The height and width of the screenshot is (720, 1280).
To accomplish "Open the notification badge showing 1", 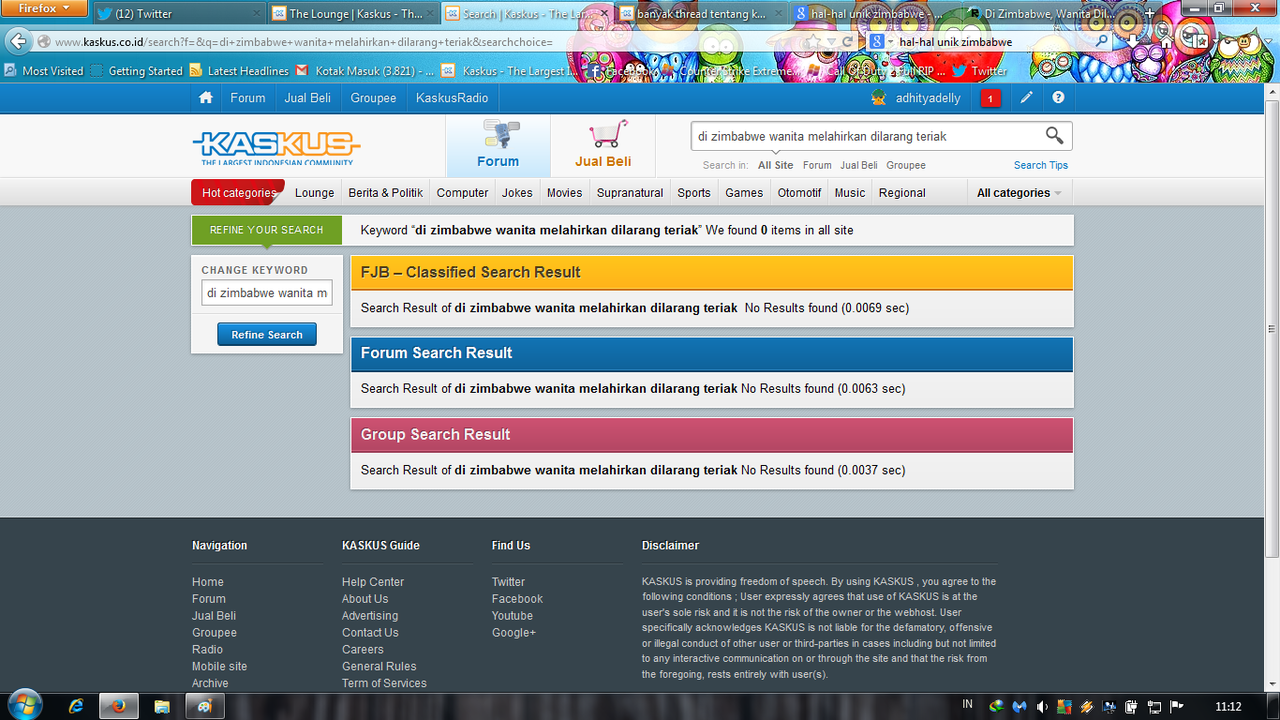I will coord(990,98).
